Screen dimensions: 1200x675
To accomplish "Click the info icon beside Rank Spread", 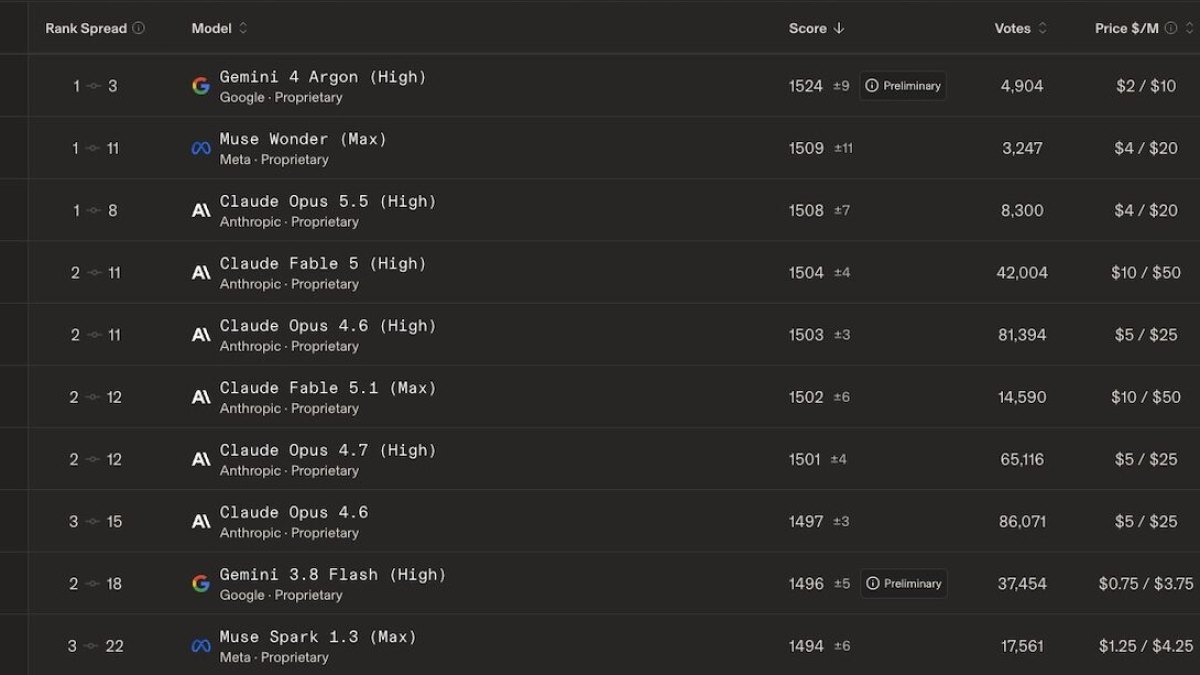I will (x=138, y=28).
